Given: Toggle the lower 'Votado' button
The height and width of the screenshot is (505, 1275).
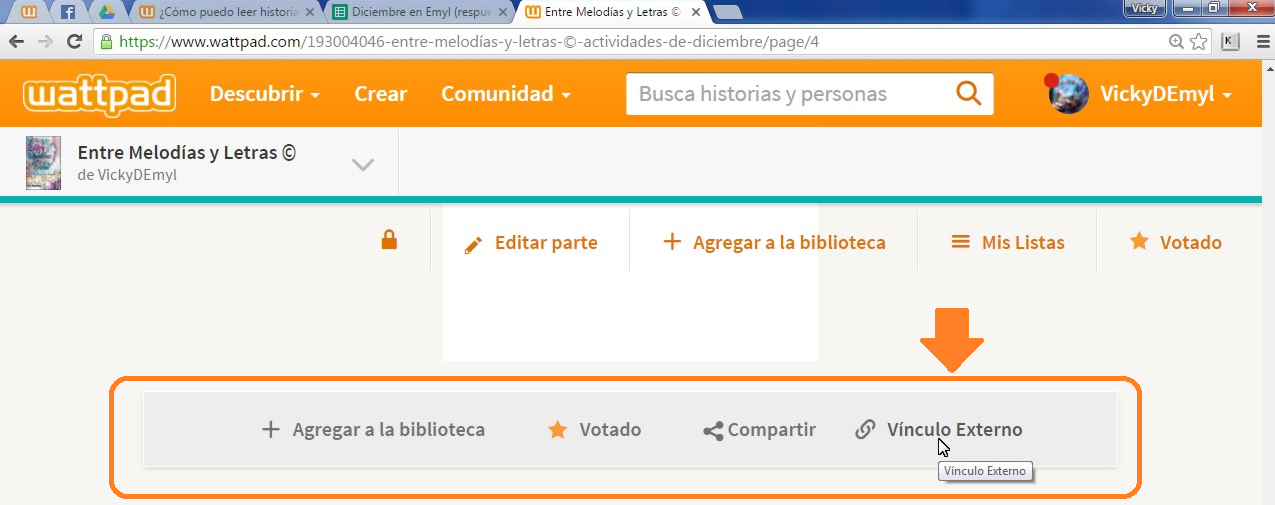Looking at the screenshot, I should point(594,430).
